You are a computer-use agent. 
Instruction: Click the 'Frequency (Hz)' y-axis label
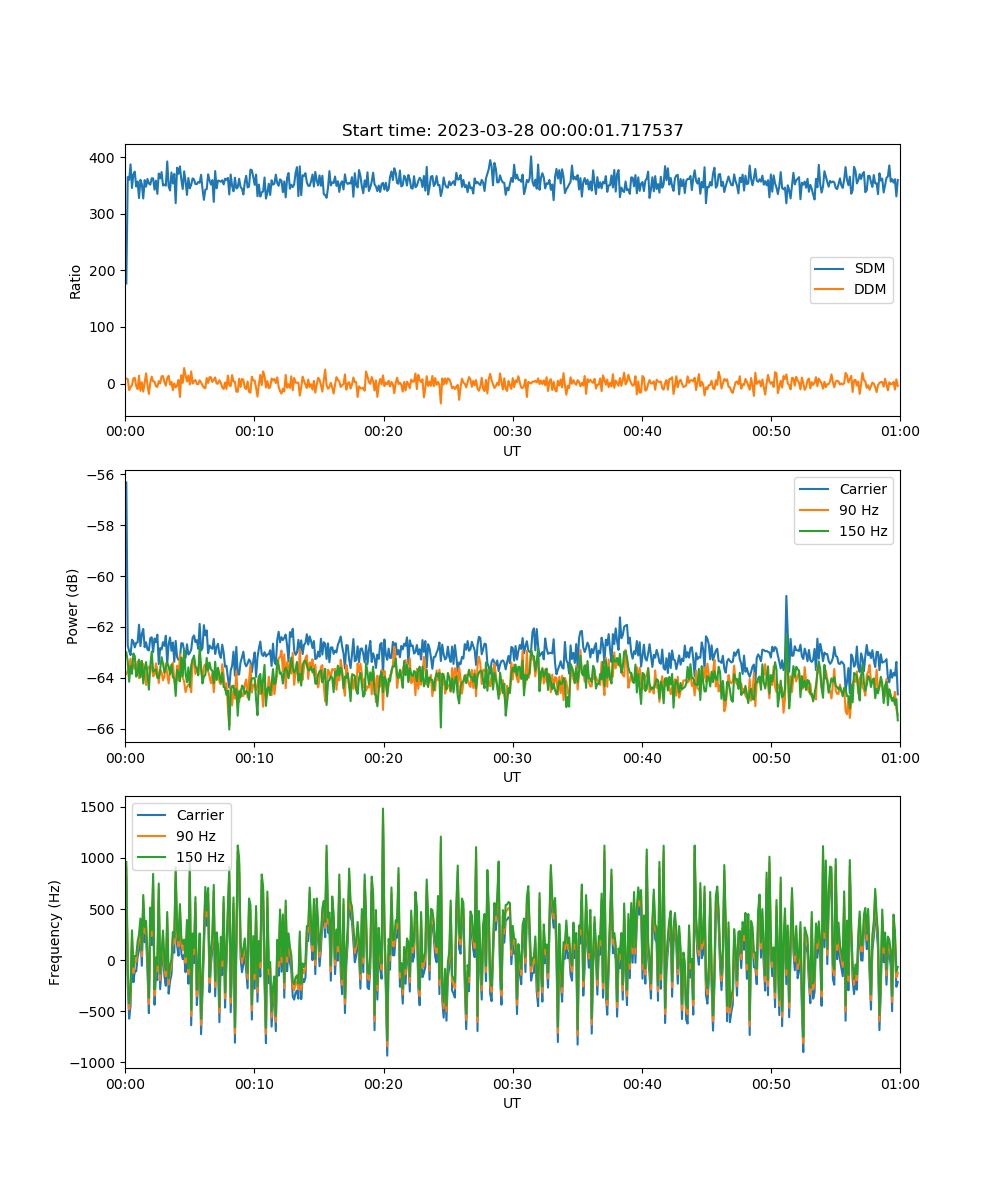(x=56, y=932)
